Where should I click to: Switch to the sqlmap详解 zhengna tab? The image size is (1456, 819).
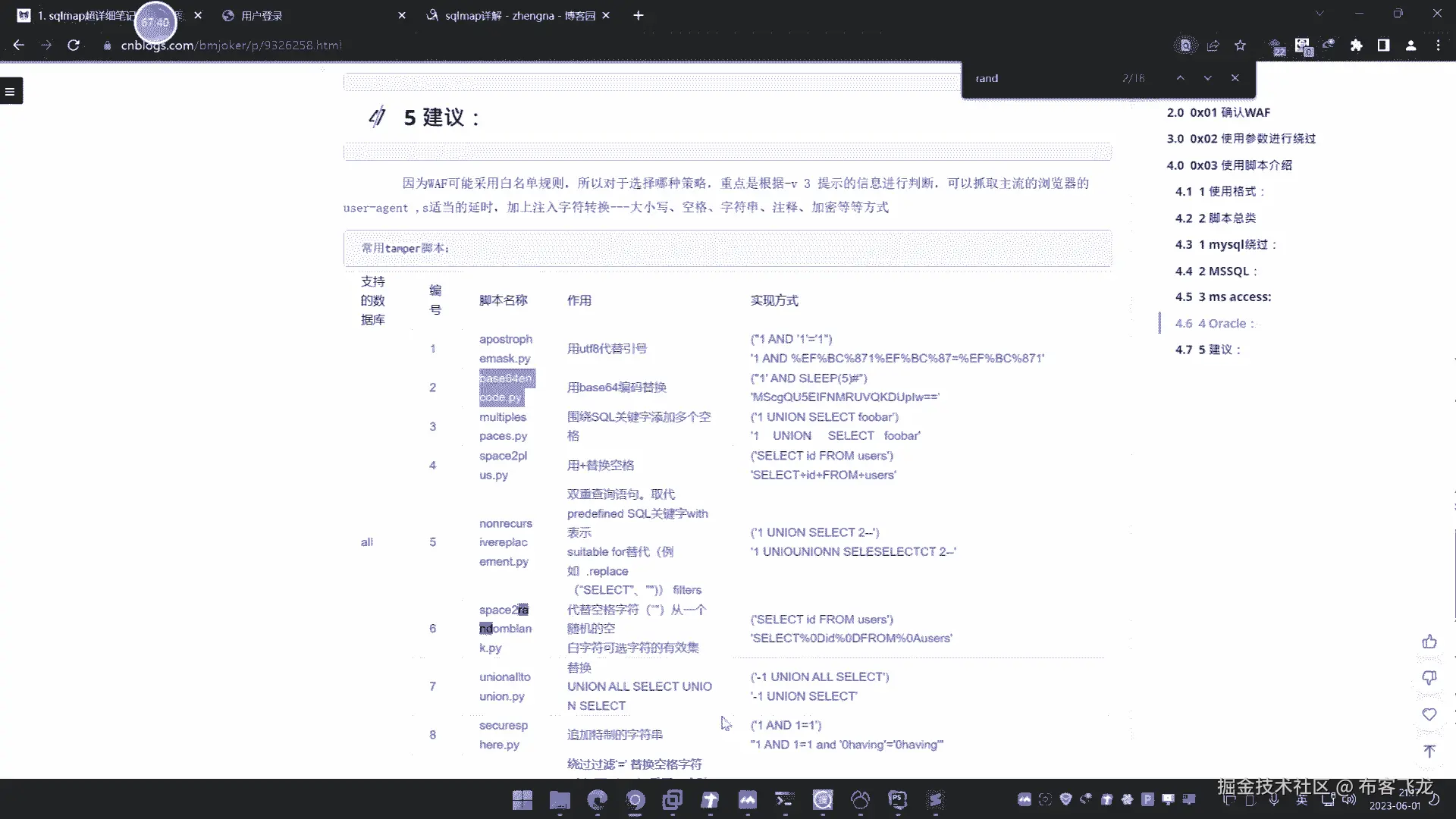click(519, 15)
